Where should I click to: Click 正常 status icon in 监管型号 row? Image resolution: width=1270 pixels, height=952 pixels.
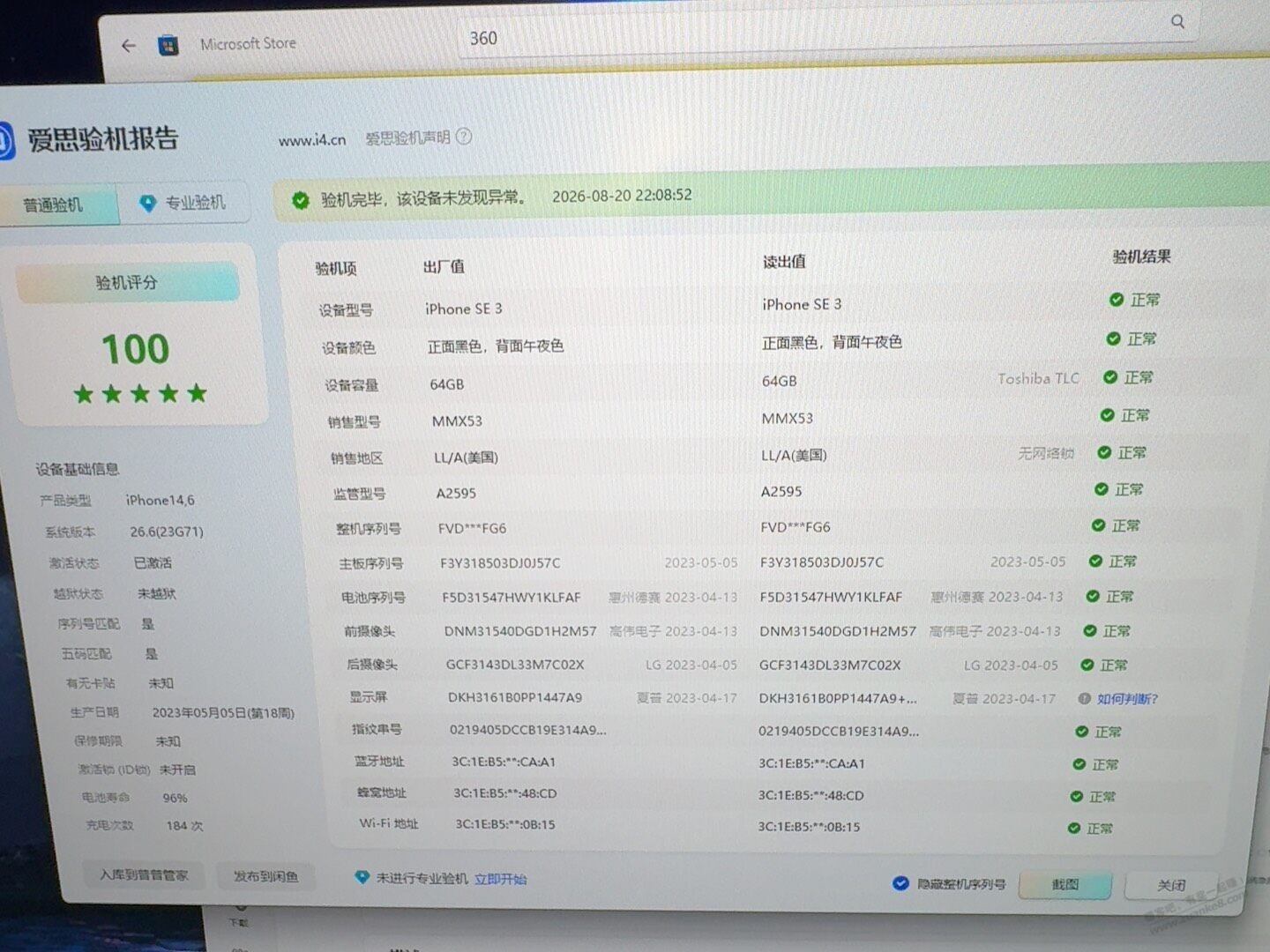point(1101,489)
